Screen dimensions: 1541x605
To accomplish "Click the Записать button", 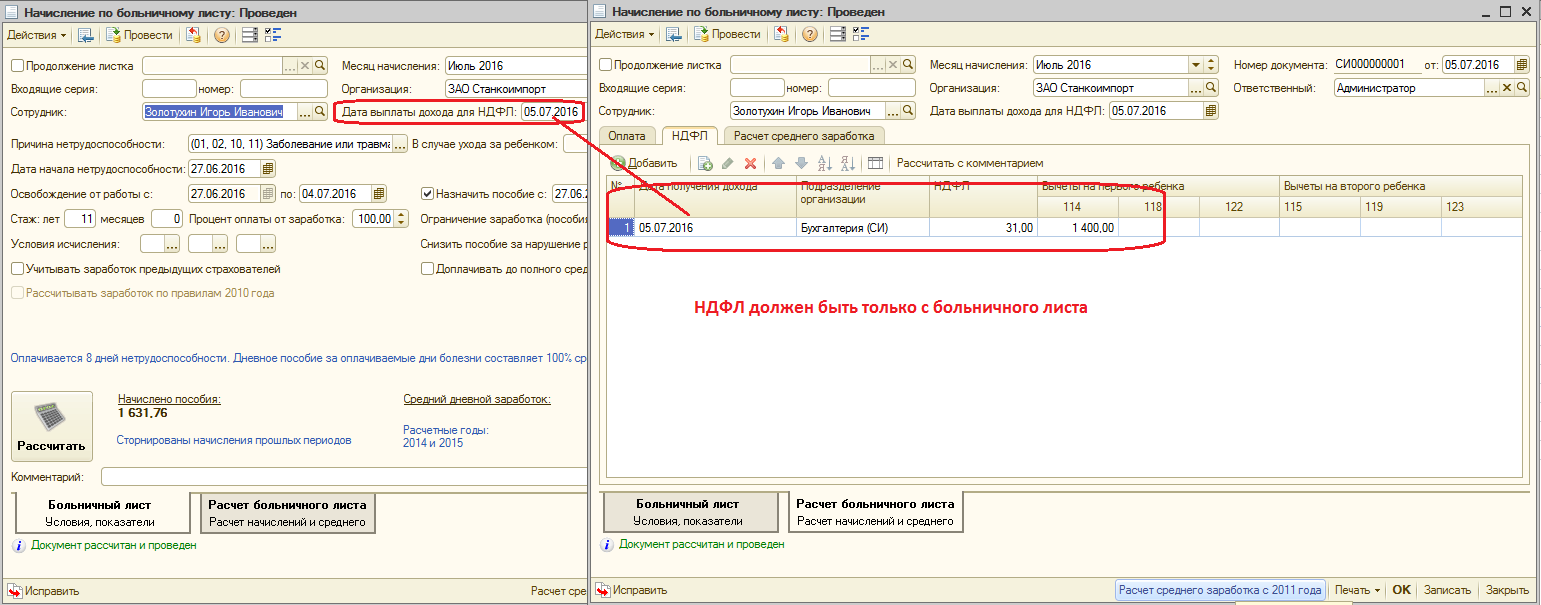I will [x=1446, y=590].
